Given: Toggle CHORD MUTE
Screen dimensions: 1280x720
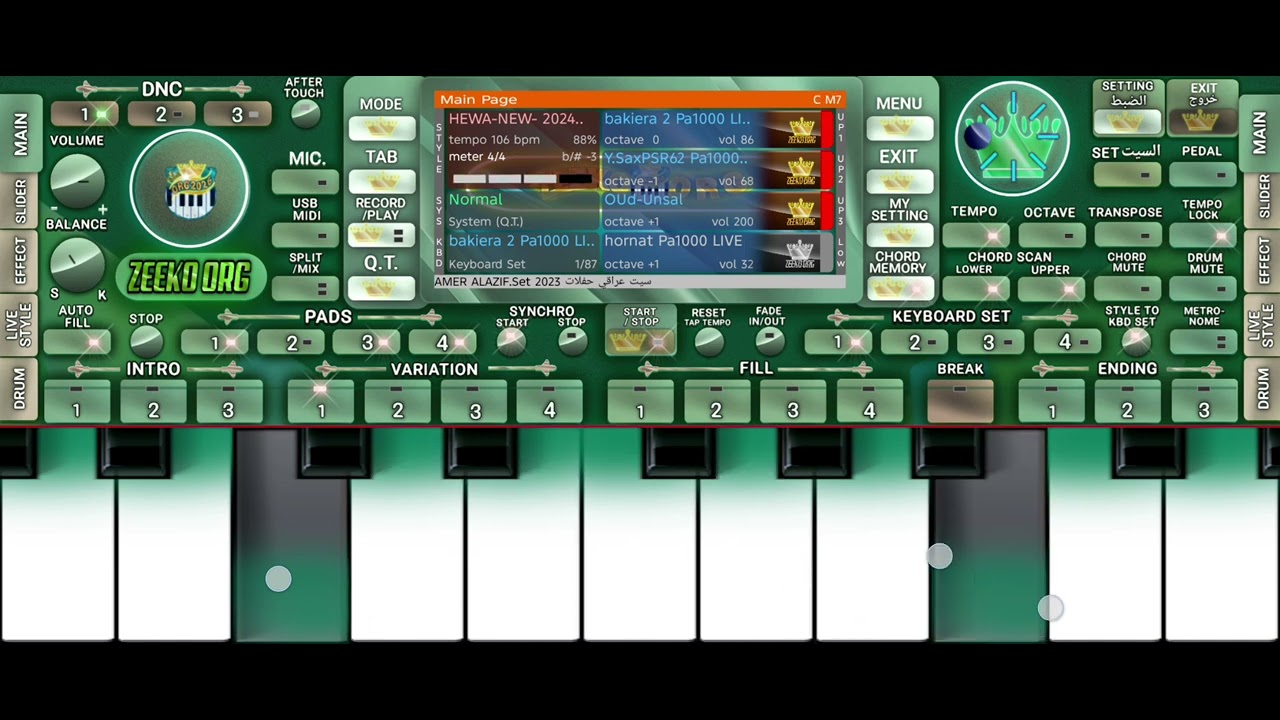Looking at the screenshot, I should coord(1127,289).
